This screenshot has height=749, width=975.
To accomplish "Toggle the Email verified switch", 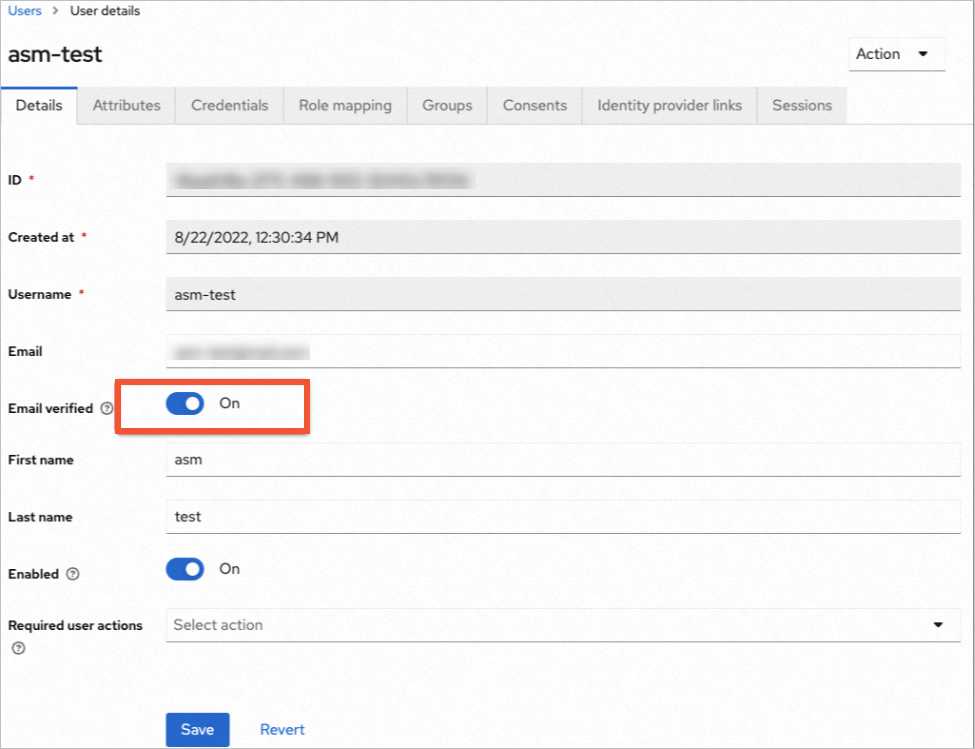I will (x=185, y=403).
